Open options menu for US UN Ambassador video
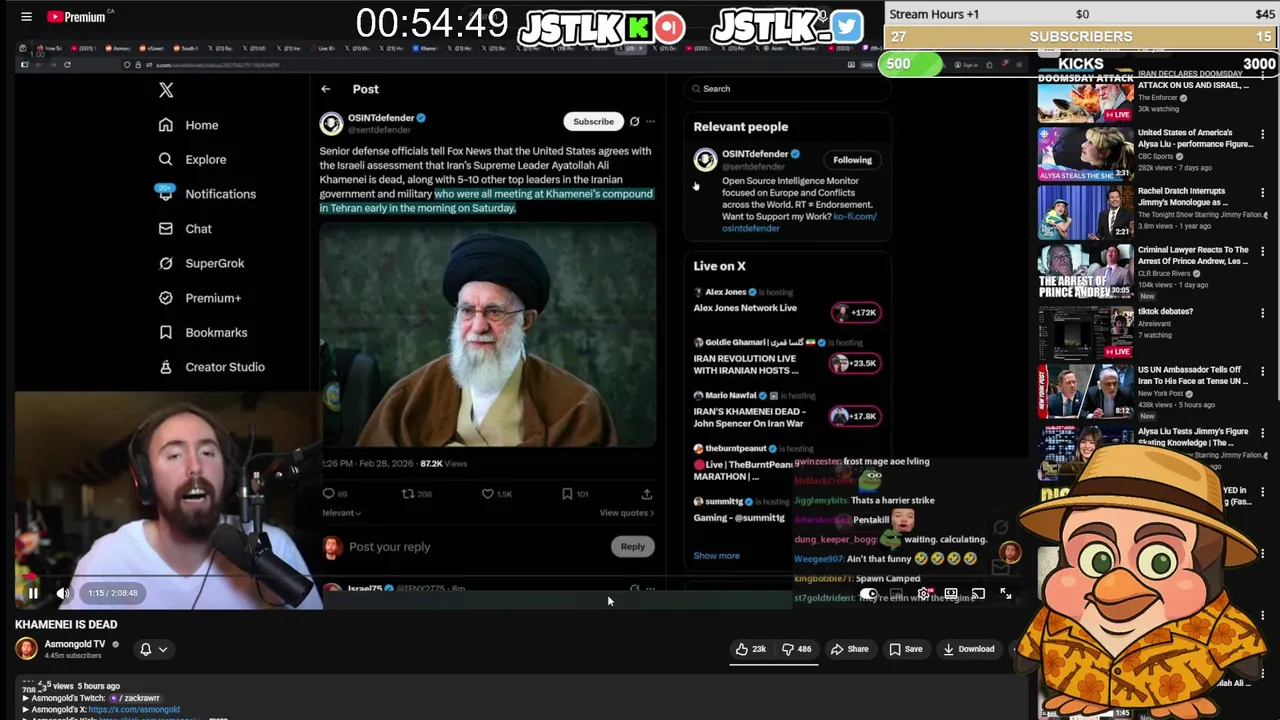The height and width of the screenshot is (720, 1280). click(x=1262, y=372)
